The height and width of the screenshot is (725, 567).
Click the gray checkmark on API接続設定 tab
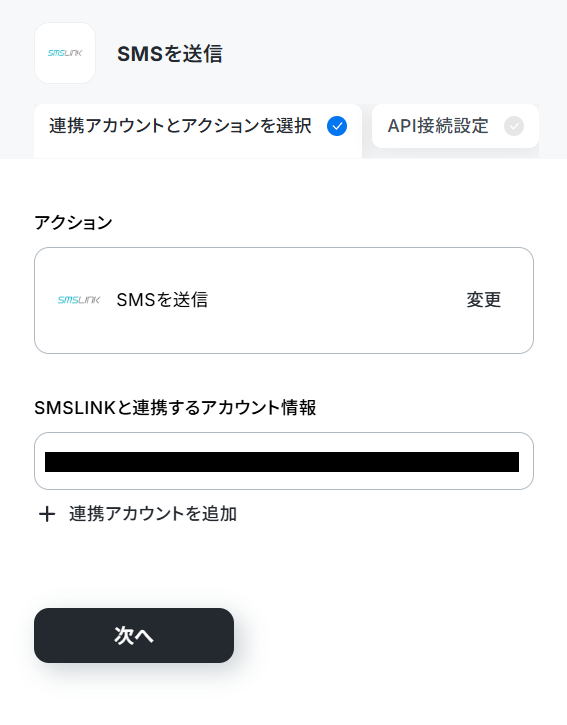point(514,126)
